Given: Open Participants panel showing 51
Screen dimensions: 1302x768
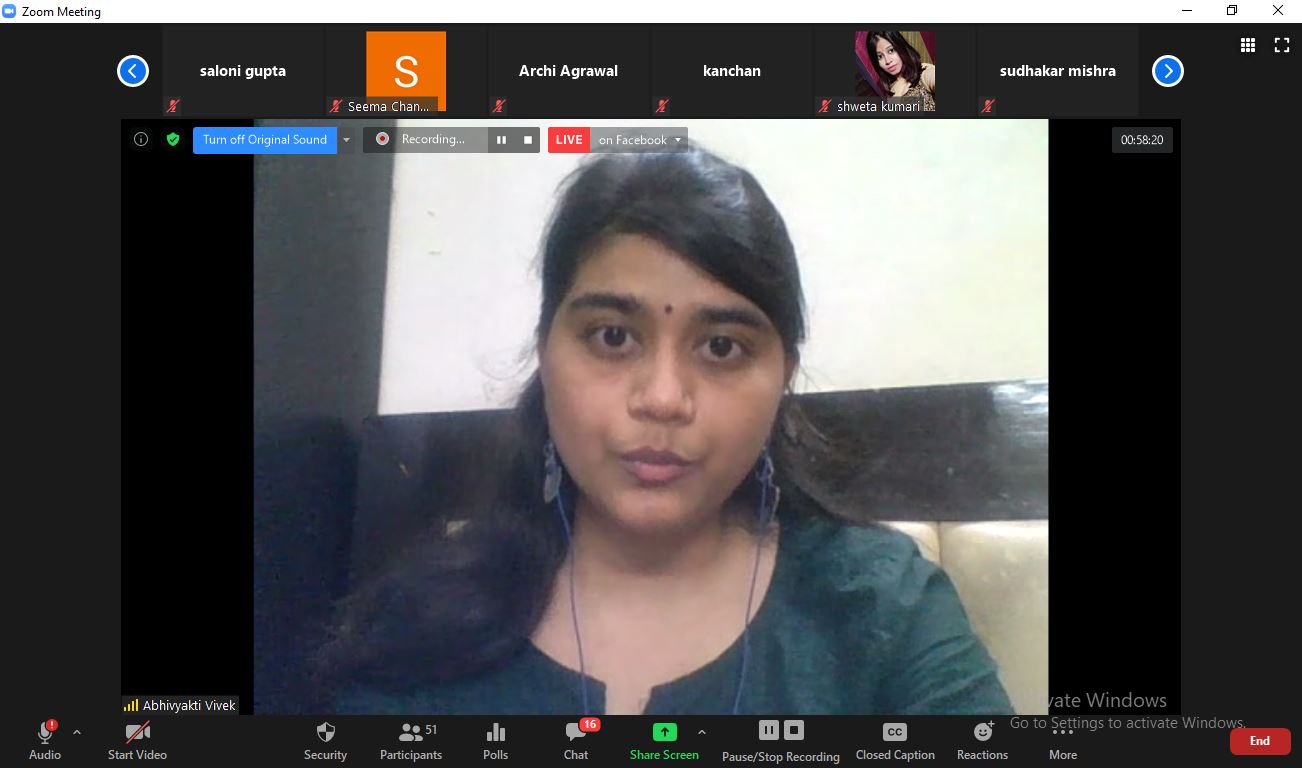Looking at the screenshot, I should click(x=411, y=741).
